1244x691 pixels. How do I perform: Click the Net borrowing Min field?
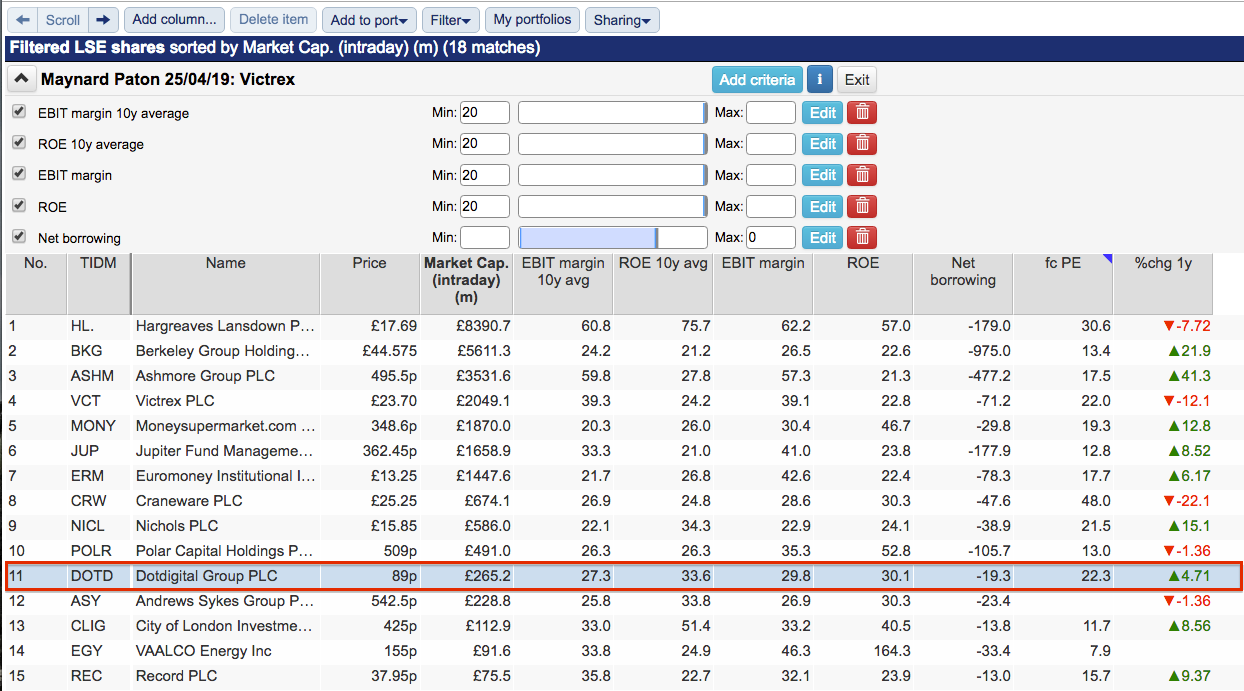[x=485, y=238]
